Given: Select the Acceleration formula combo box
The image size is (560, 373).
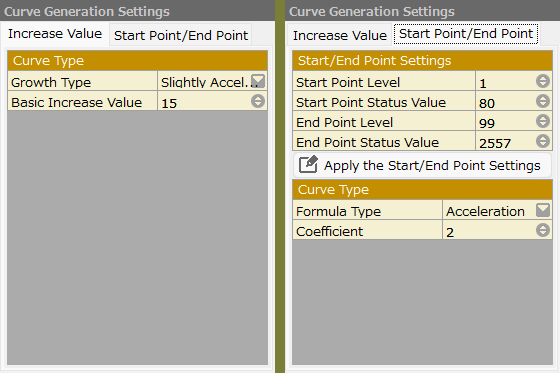Looking at the screenshot, I should coord(497,210).
